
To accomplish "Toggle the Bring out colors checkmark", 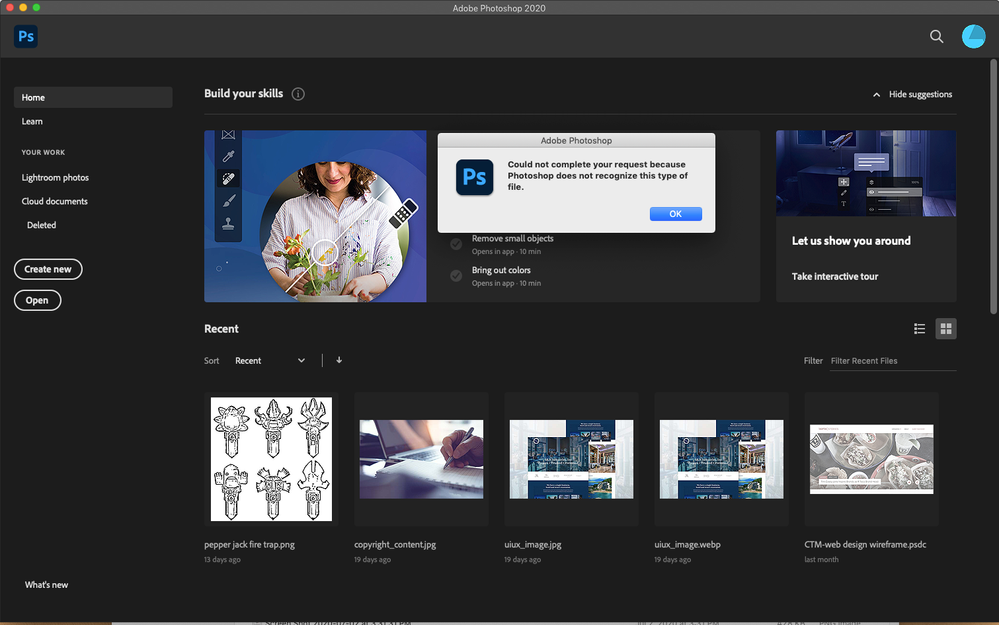I will click(456, 275).
